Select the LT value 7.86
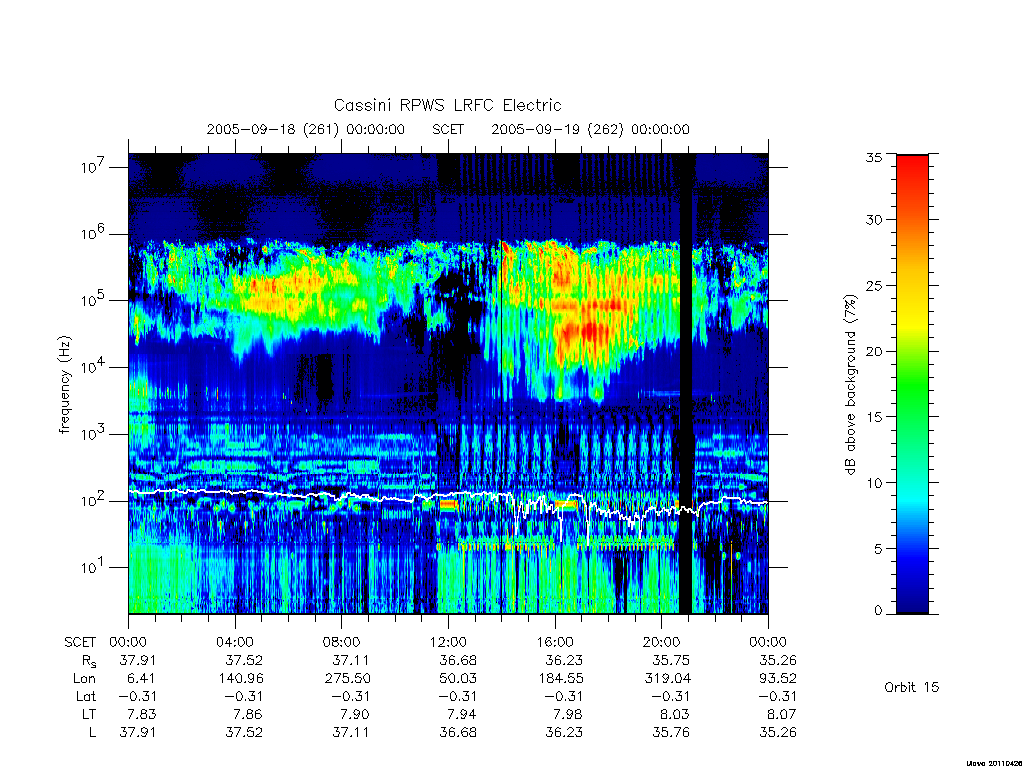The width and height of the screenshot is (1024, 768). click(249, 714)
